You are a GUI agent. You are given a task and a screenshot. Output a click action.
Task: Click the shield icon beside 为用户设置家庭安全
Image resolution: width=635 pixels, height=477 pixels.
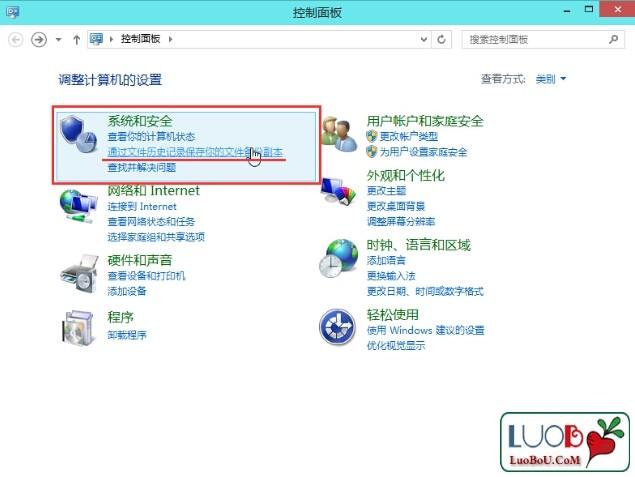pyautogui.click(x=371, y=151)
